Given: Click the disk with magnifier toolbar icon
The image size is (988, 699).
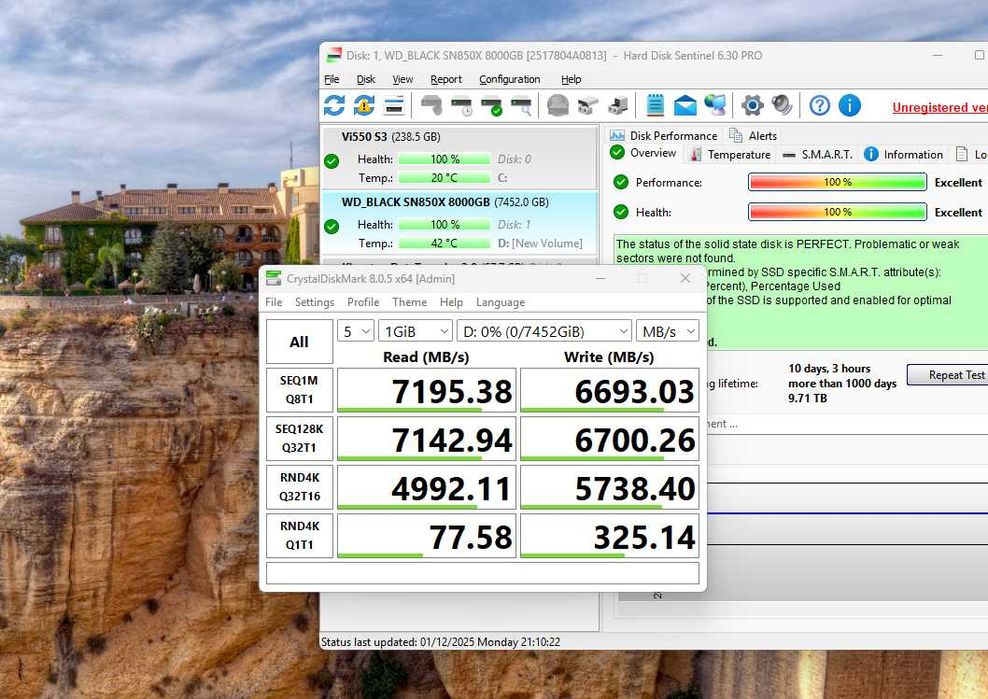Looking at the screenshot, I should tap(521, 105).
